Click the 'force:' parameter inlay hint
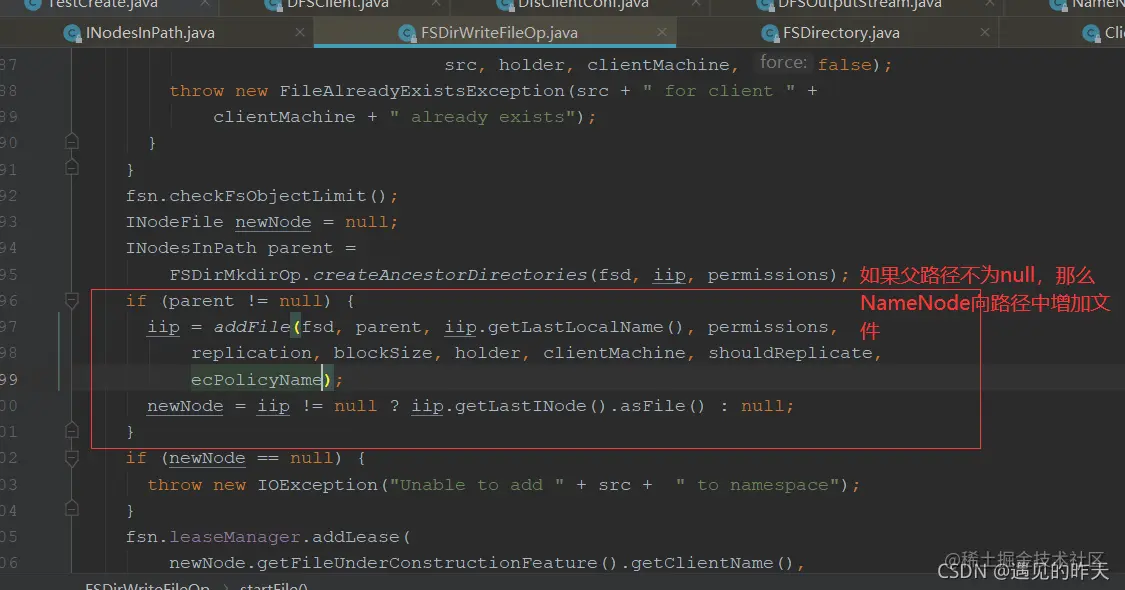 [x=783, y=63]
